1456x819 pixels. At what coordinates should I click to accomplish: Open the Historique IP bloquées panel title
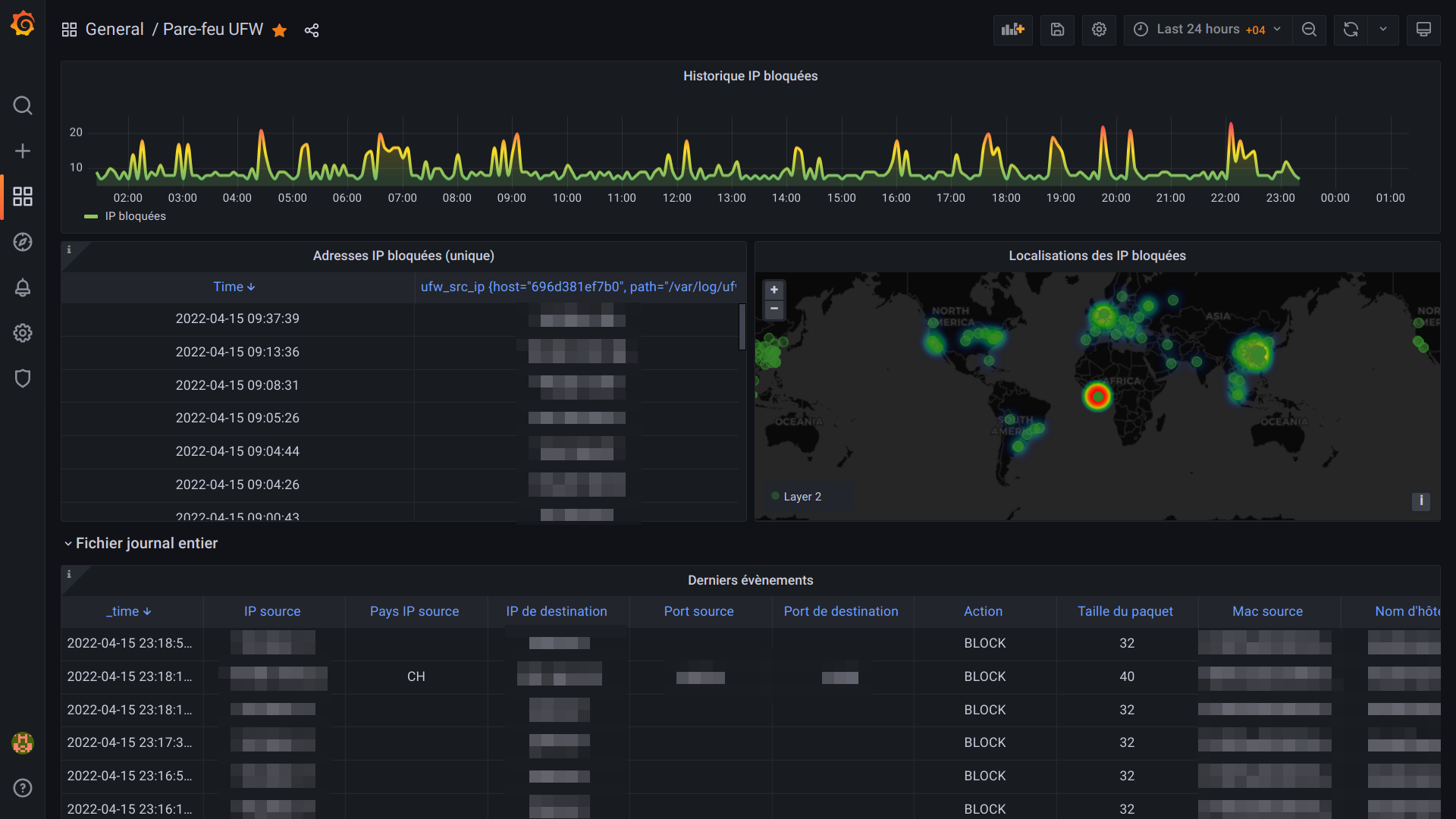[x=750, y=76]
